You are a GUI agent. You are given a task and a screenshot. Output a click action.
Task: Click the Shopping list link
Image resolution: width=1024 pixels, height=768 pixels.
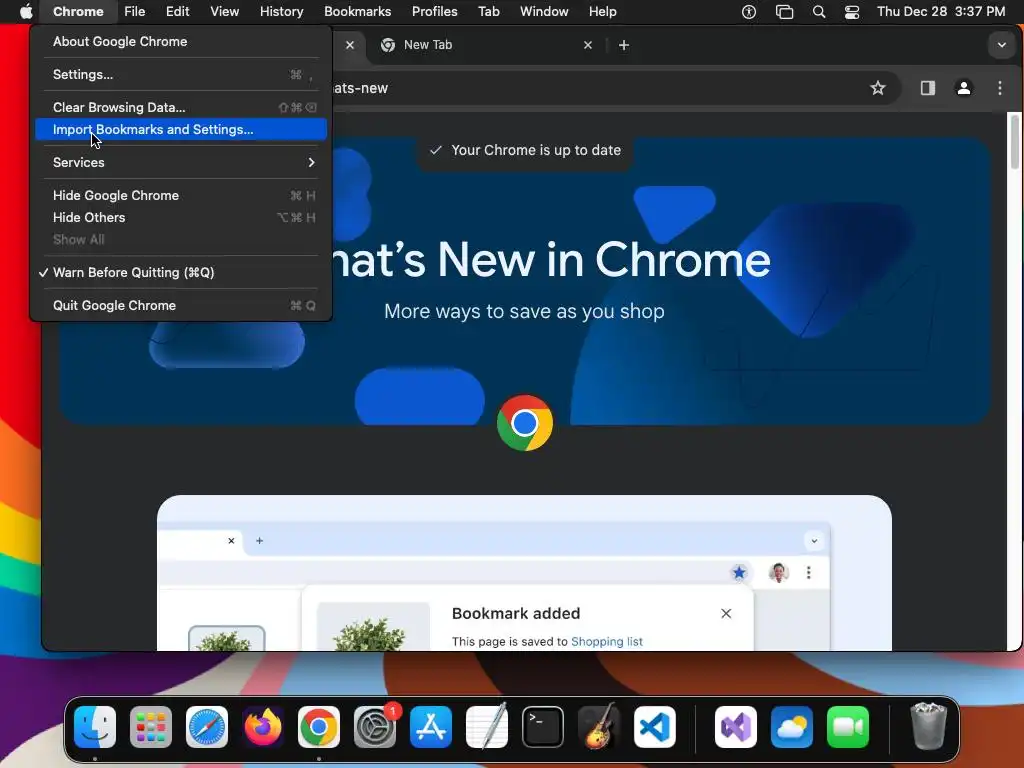pos(607,641)
